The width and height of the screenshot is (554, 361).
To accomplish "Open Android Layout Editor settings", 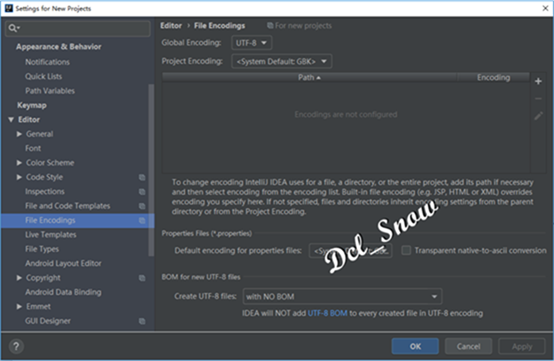I will pyautogui.click(x=63, y=264).
